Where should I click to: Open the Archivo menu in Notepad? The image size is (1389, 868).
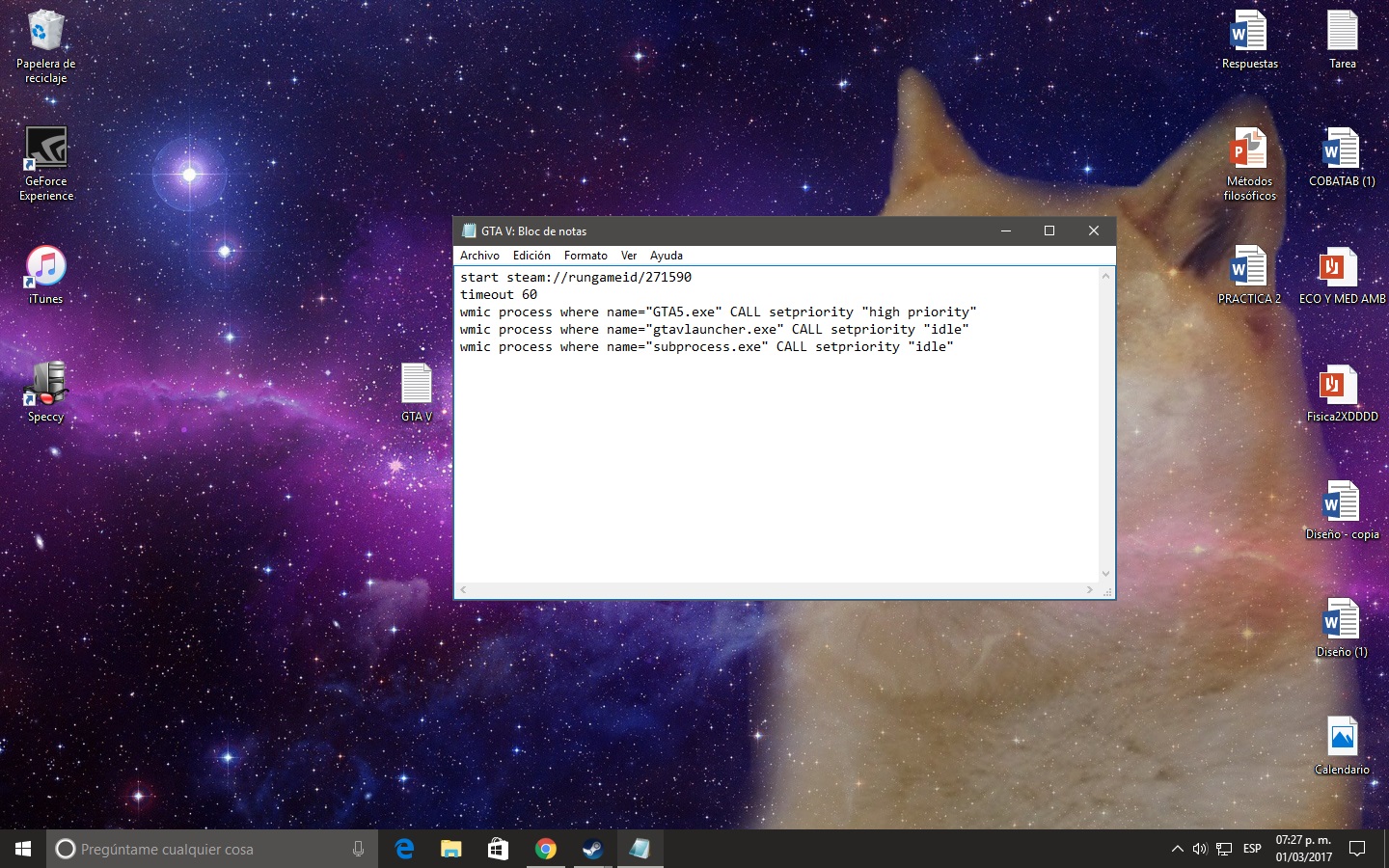point(479,256)
